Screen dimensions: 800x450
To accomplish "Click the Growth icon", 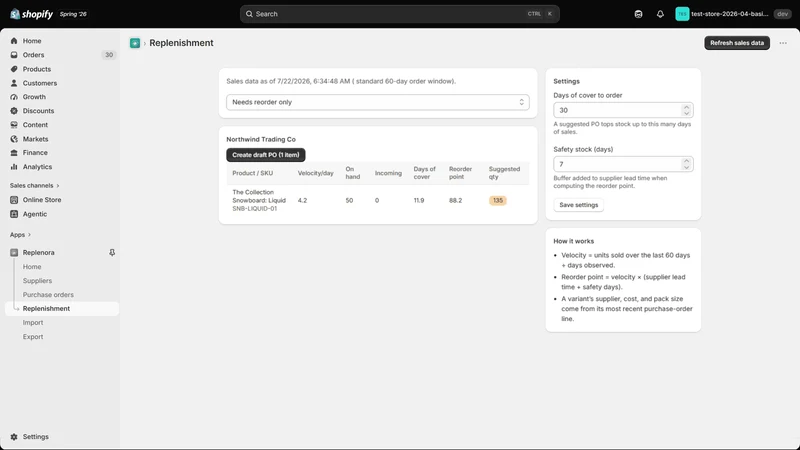I will coord(14,96).
